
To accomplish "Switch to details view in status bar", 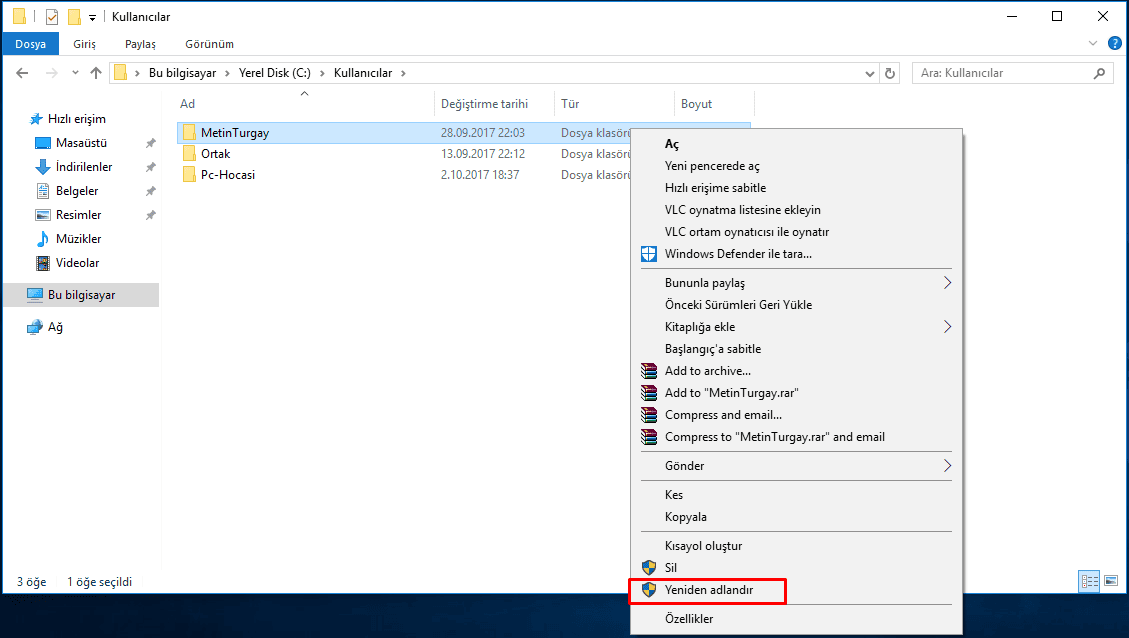I will click(x=1089, y=581).
